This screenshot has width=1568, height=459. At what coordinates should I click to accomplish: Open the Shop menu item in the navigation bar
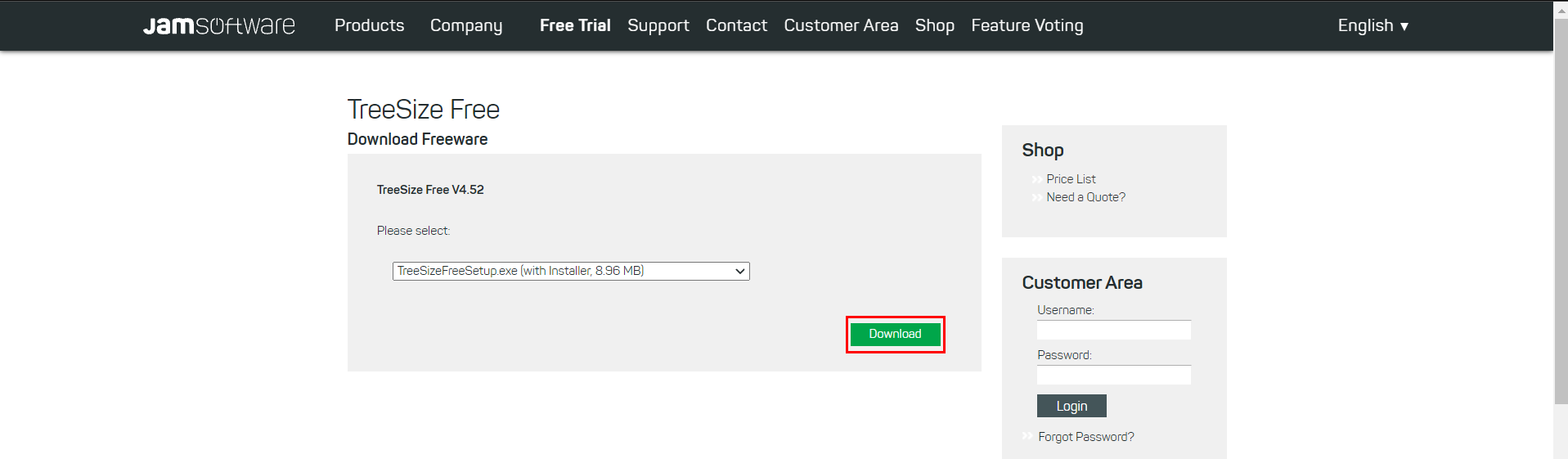point(935,25)
